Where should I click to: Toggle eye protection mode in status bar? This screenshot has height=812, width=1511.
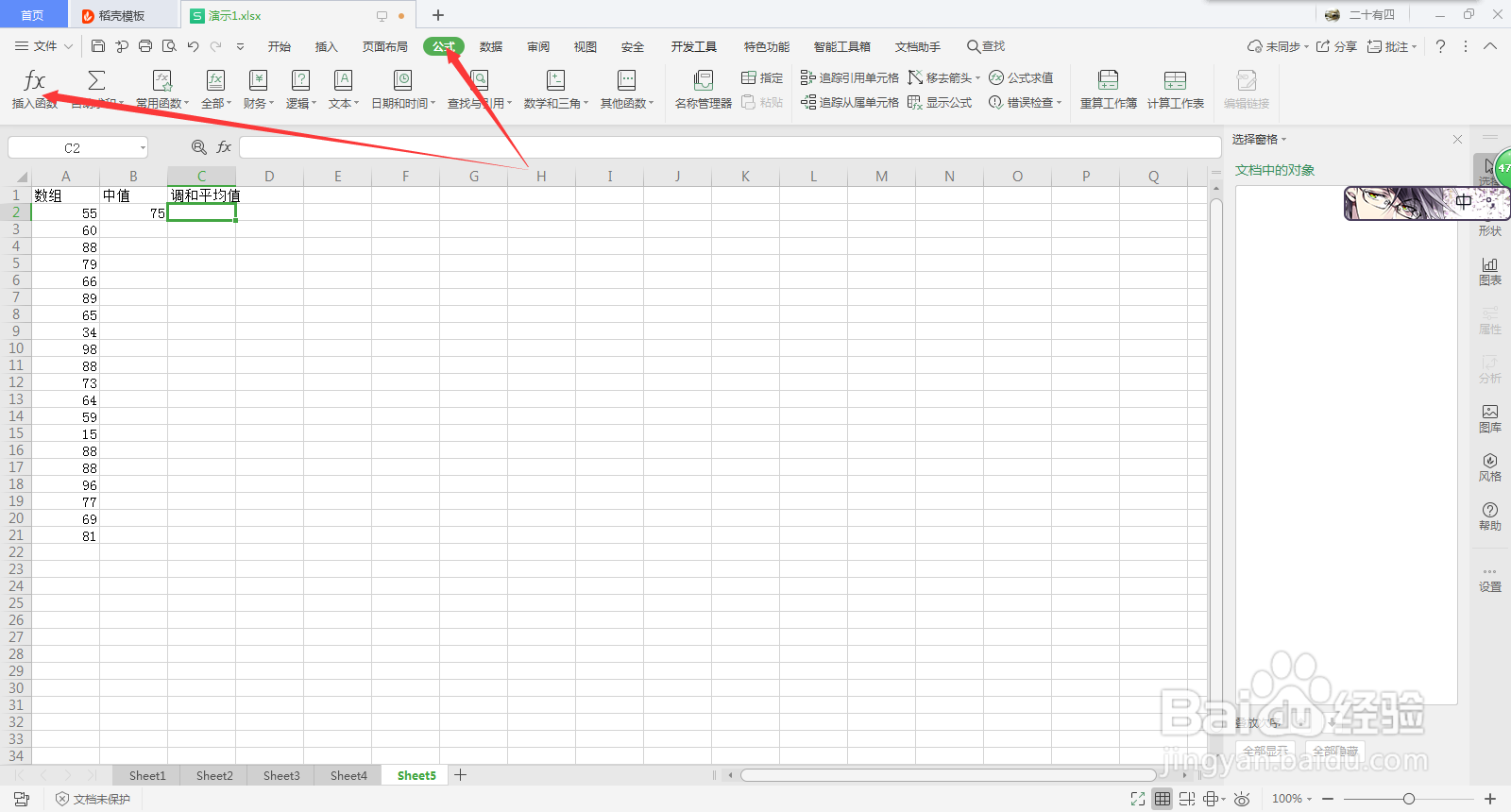click(x=1243, y=799)
